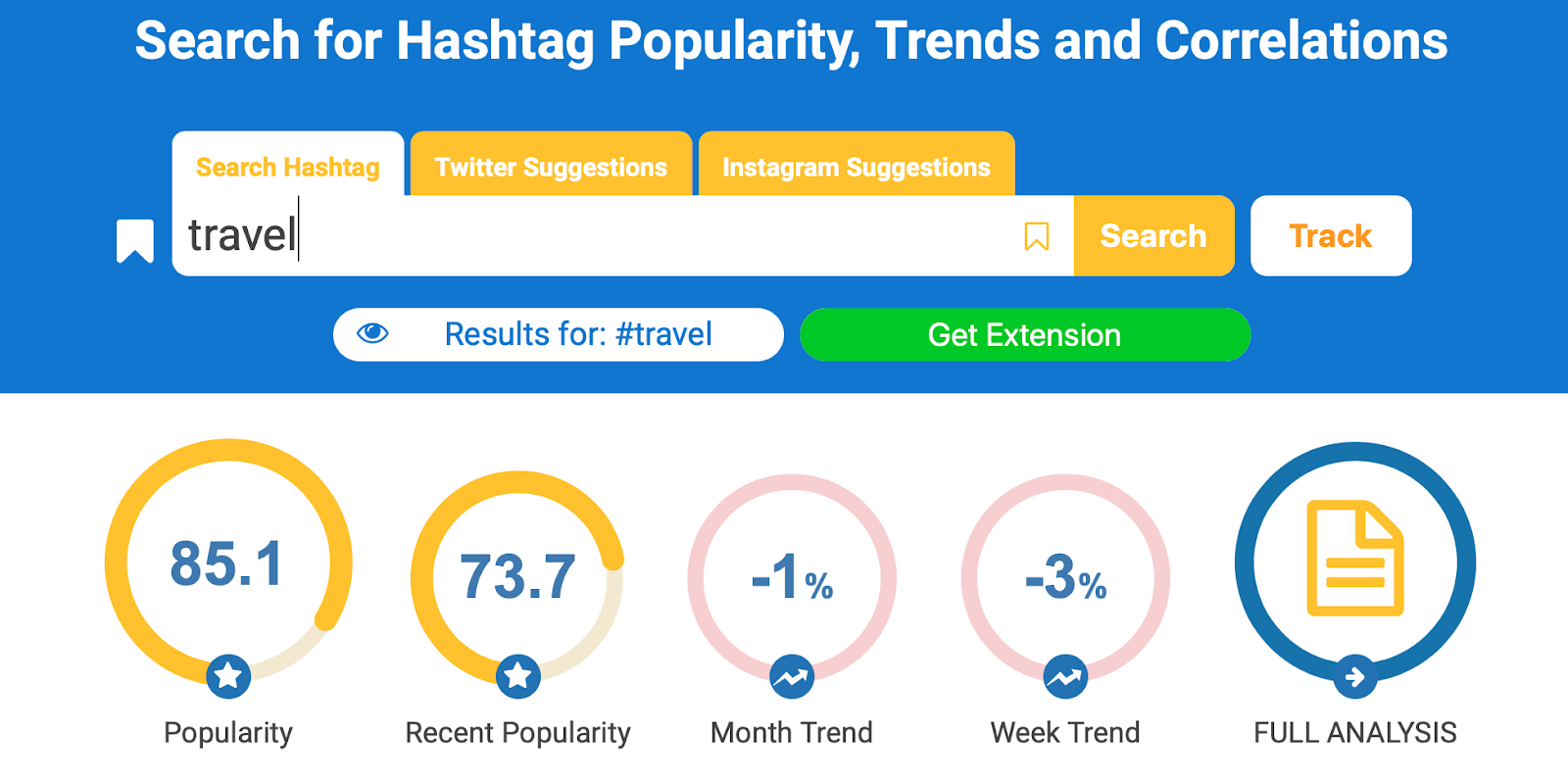Click the trend arrow badge under Month Trend
Viewport: 1568px width, 782px height.
[792, 676]
